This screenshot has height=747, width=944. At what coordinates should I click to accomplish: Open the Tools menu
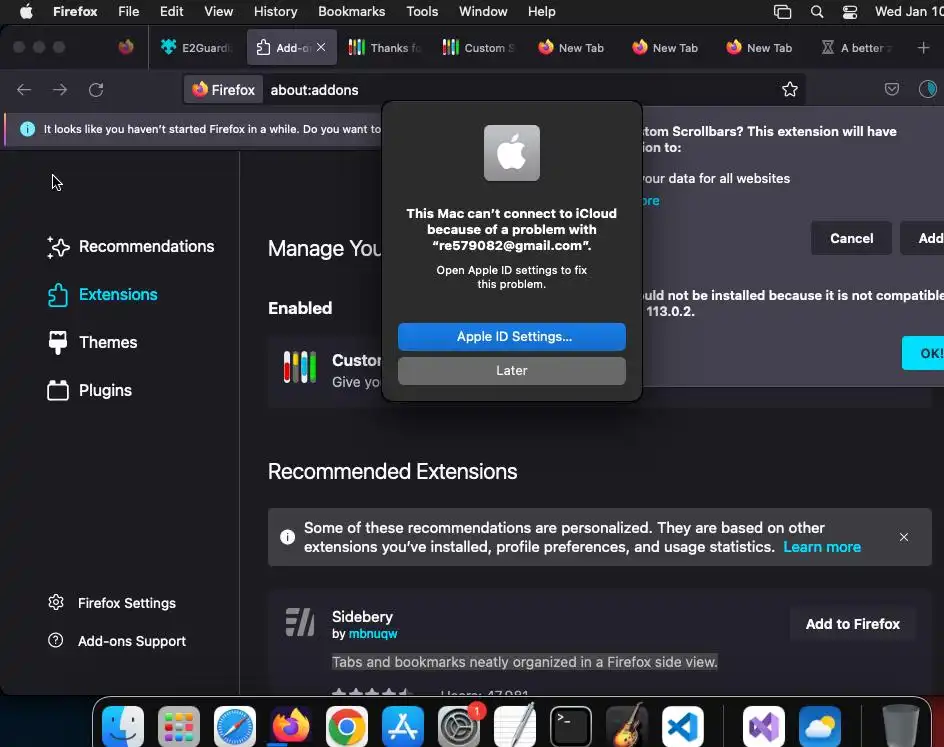pyautogui.click(x=422, y=11)
